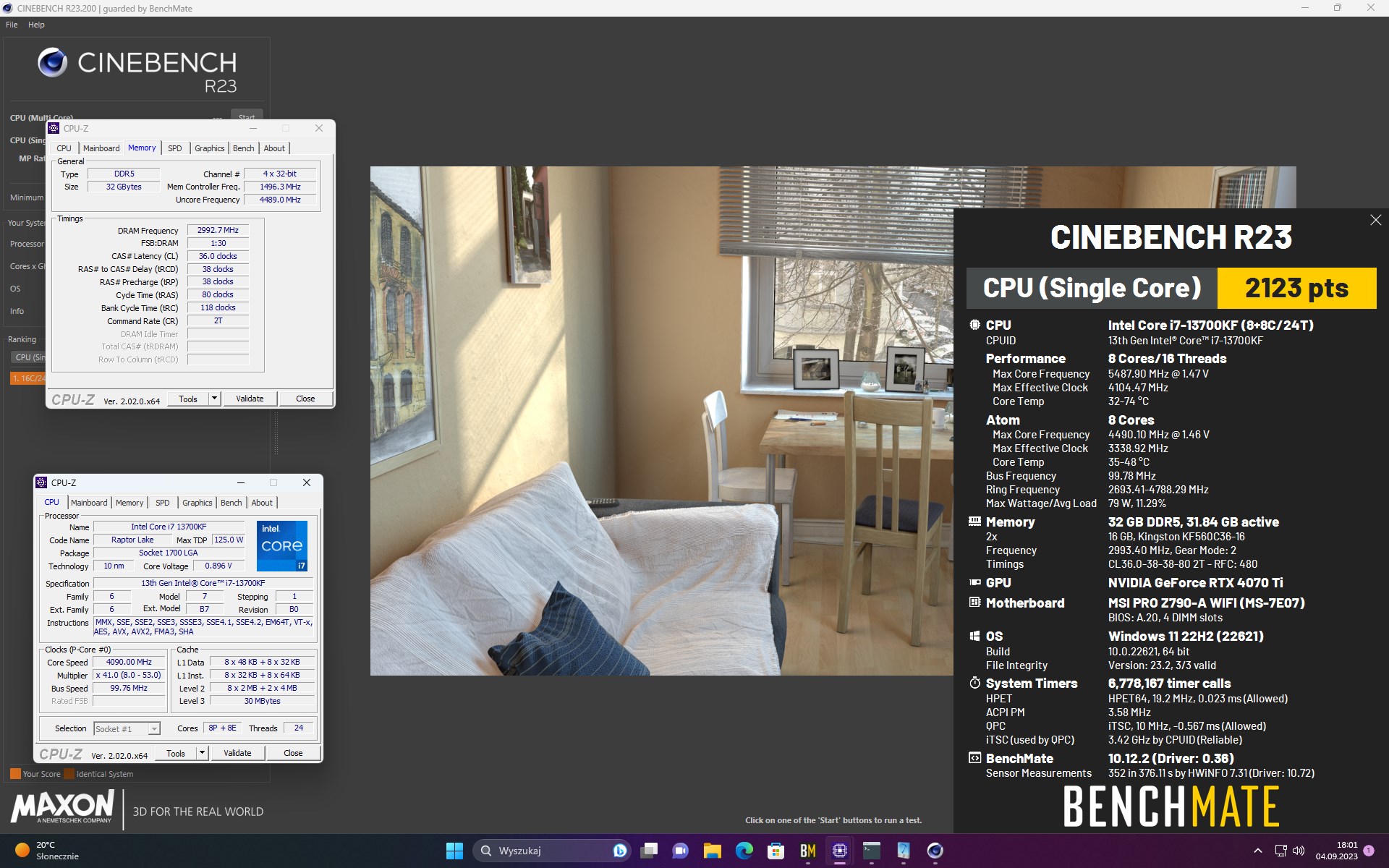This screenshot has width=1389, height=868.
Task: Click the Uncore Frequency value 4489.0 MHz
Action: point(280,200)
